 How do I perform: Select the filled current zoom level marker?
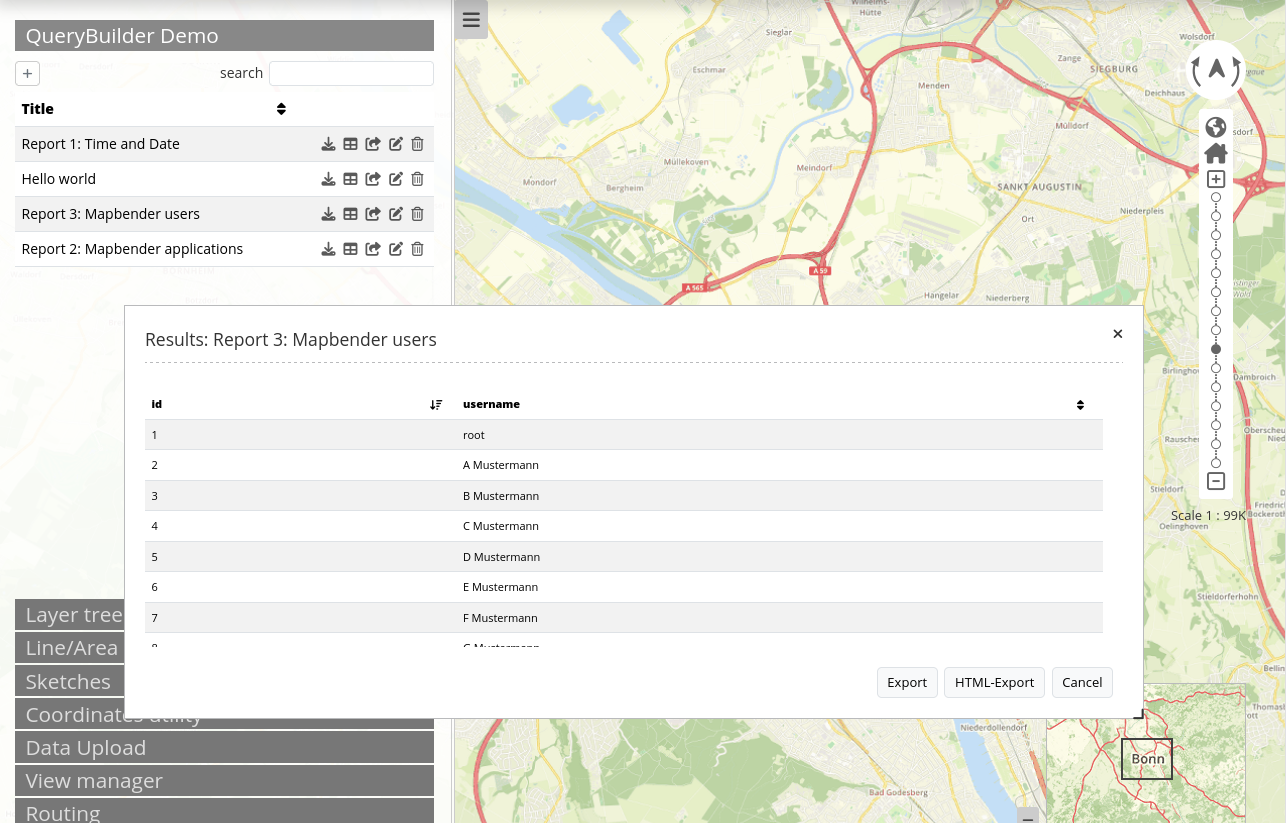pos(1216,349)
